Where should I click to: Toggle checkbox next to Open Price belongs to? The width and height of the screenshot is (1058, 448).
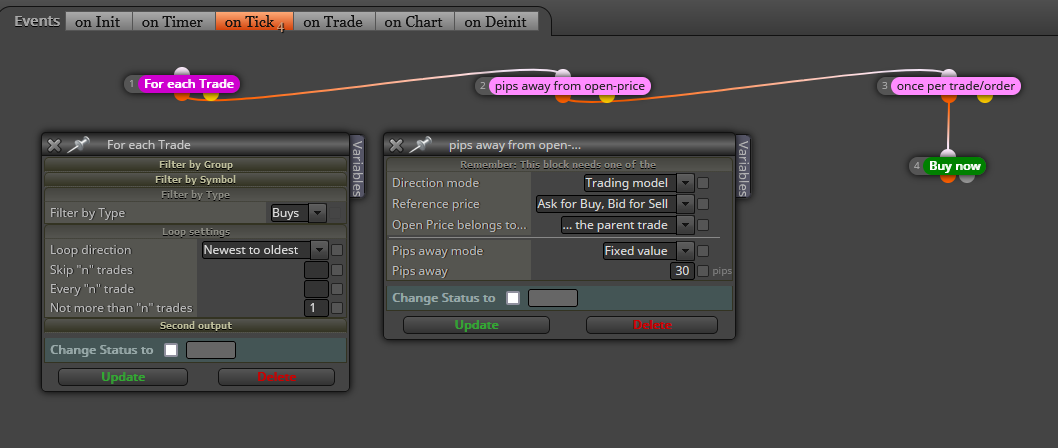click(x=703, y=225)
